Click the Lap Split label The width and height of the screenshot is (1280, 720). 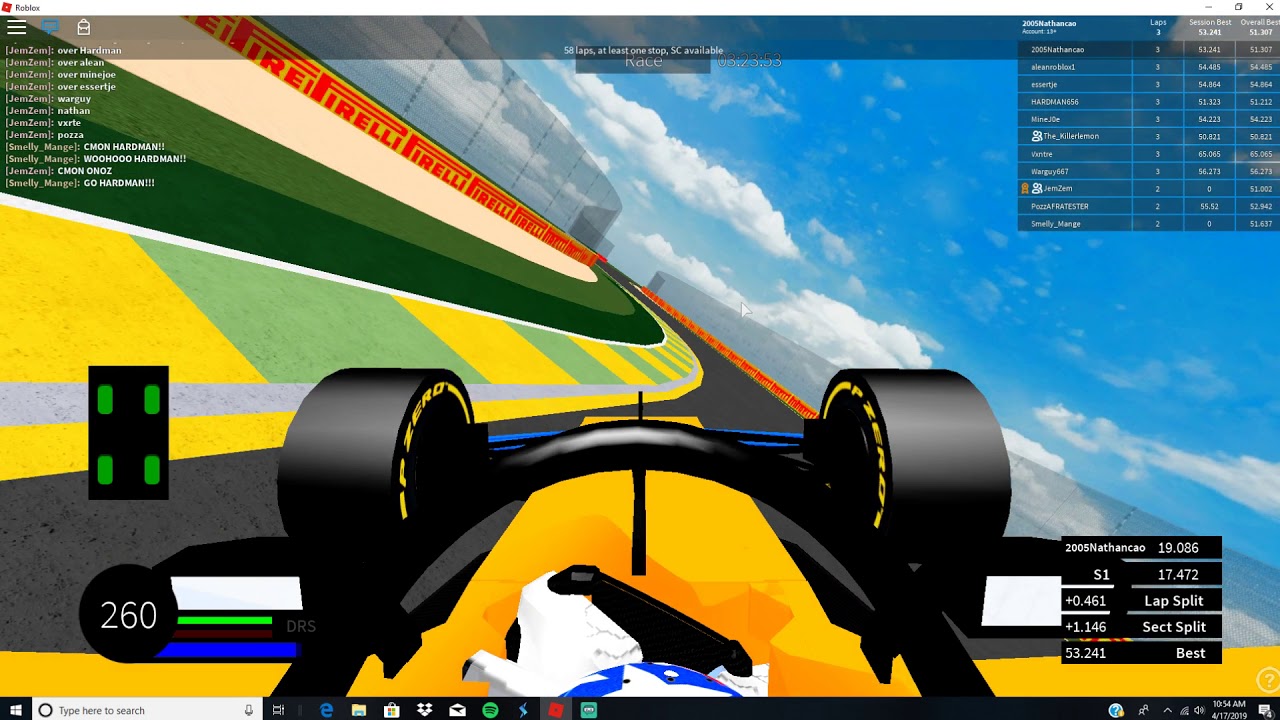(x=1174, y=601)
